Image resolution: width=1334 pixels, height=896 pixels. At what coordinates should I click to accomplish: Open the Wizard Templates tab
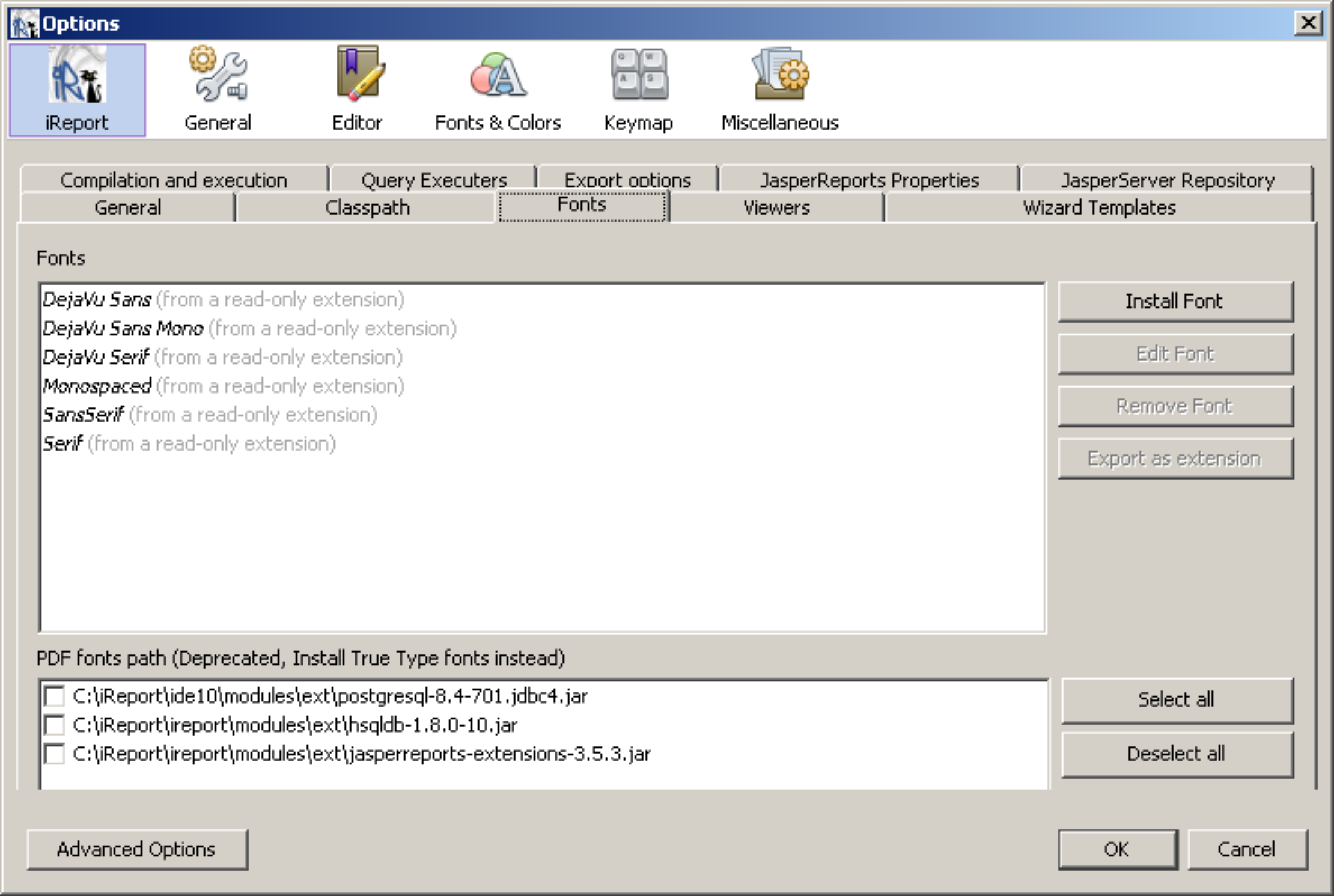click(x=1098, y=207)
